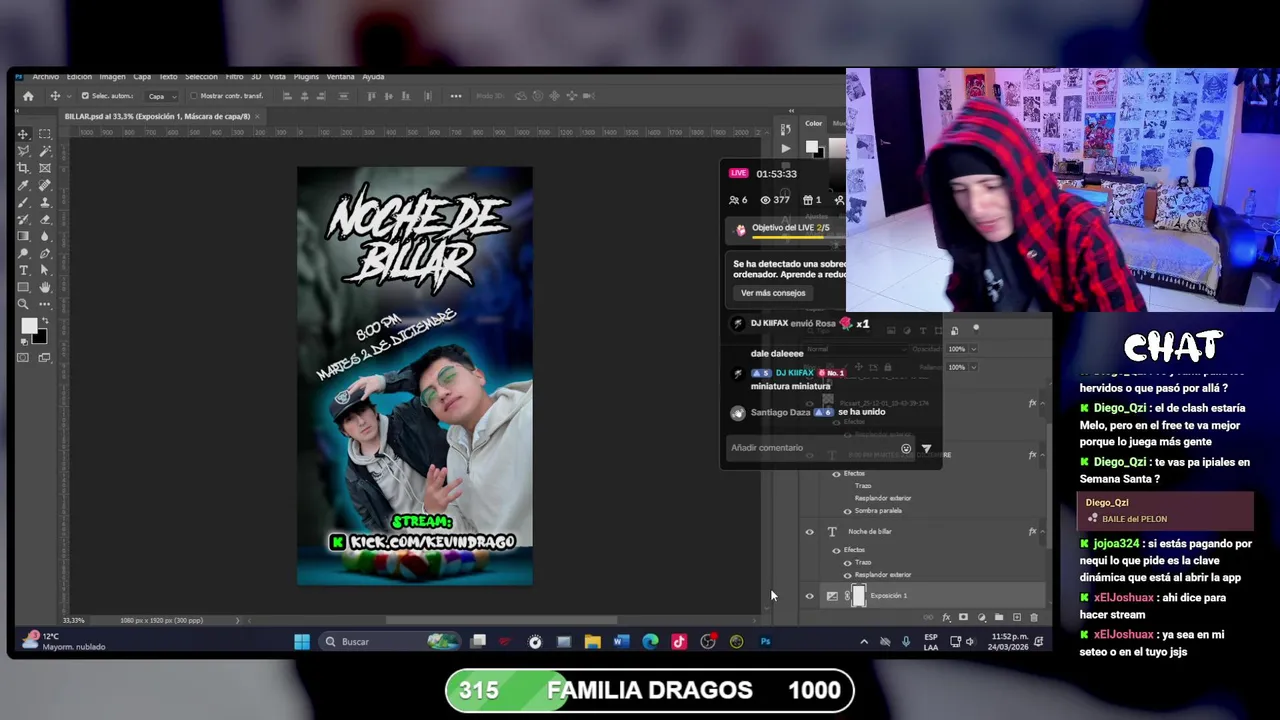Collapse effects arrow on Noche de billar layer

point(1043,532)
